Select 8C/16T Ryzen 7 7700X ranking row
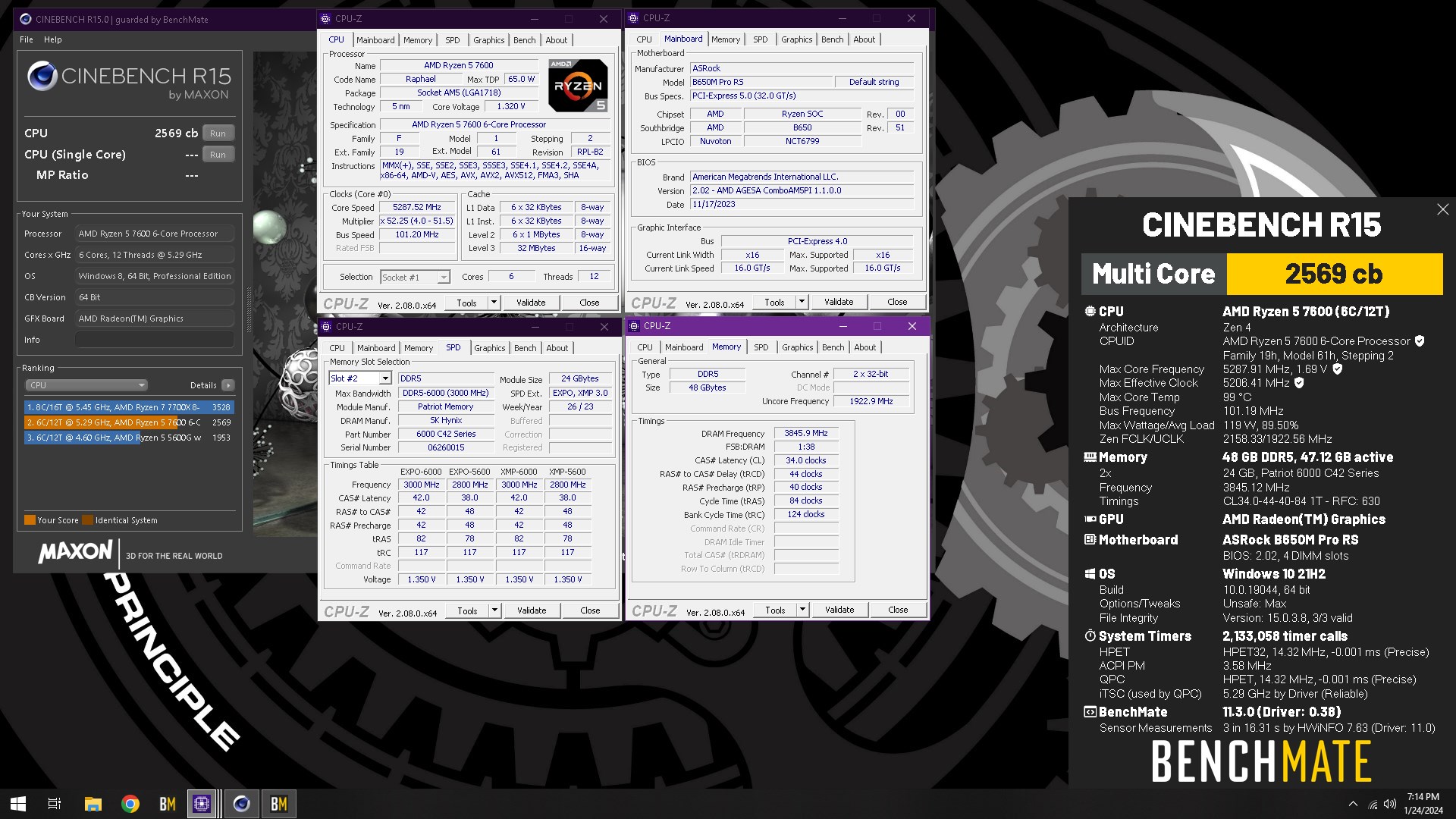Screen dimensions: 1456x819 (129, 407)
